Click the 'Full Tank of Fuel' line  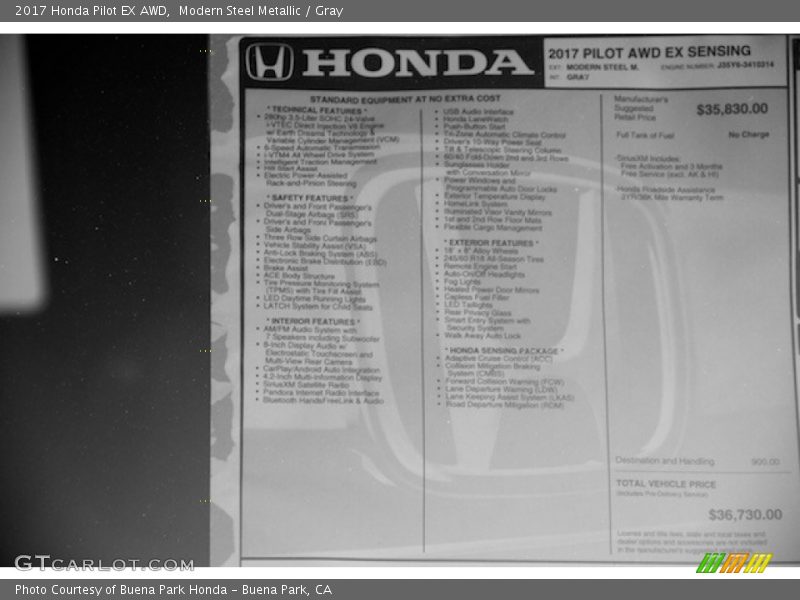pos(645,135)
